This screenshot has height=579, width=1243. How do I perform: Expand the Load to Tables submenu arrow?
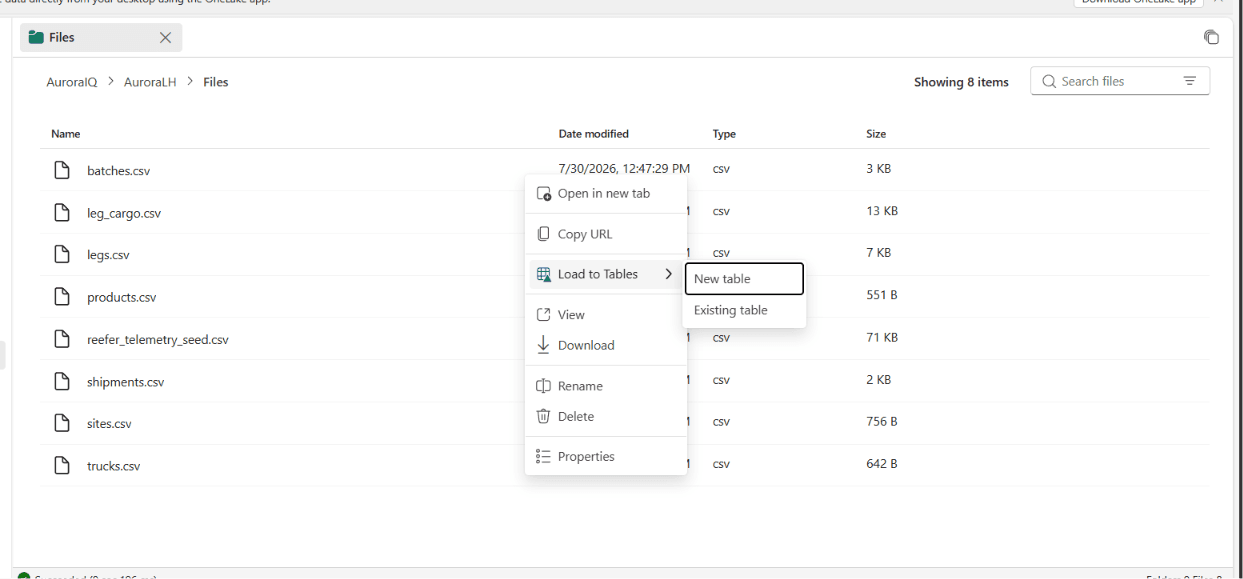pyautogui.click(x=669, y=274)
